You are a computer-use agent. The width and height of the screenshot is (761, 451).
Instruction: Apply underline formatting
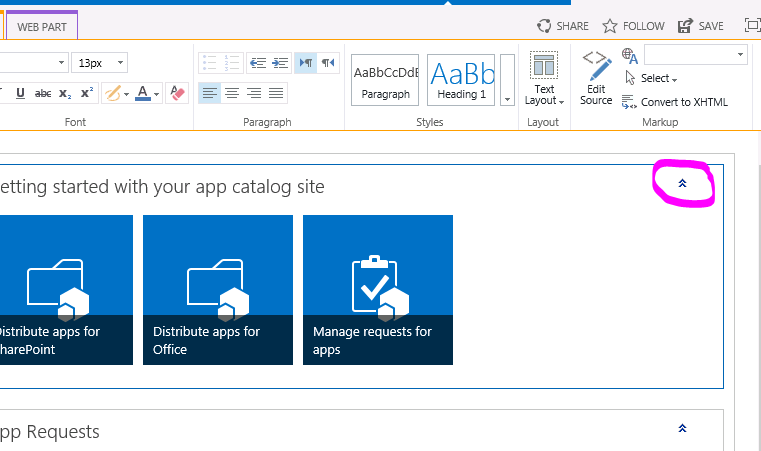(x=20, y=93)
